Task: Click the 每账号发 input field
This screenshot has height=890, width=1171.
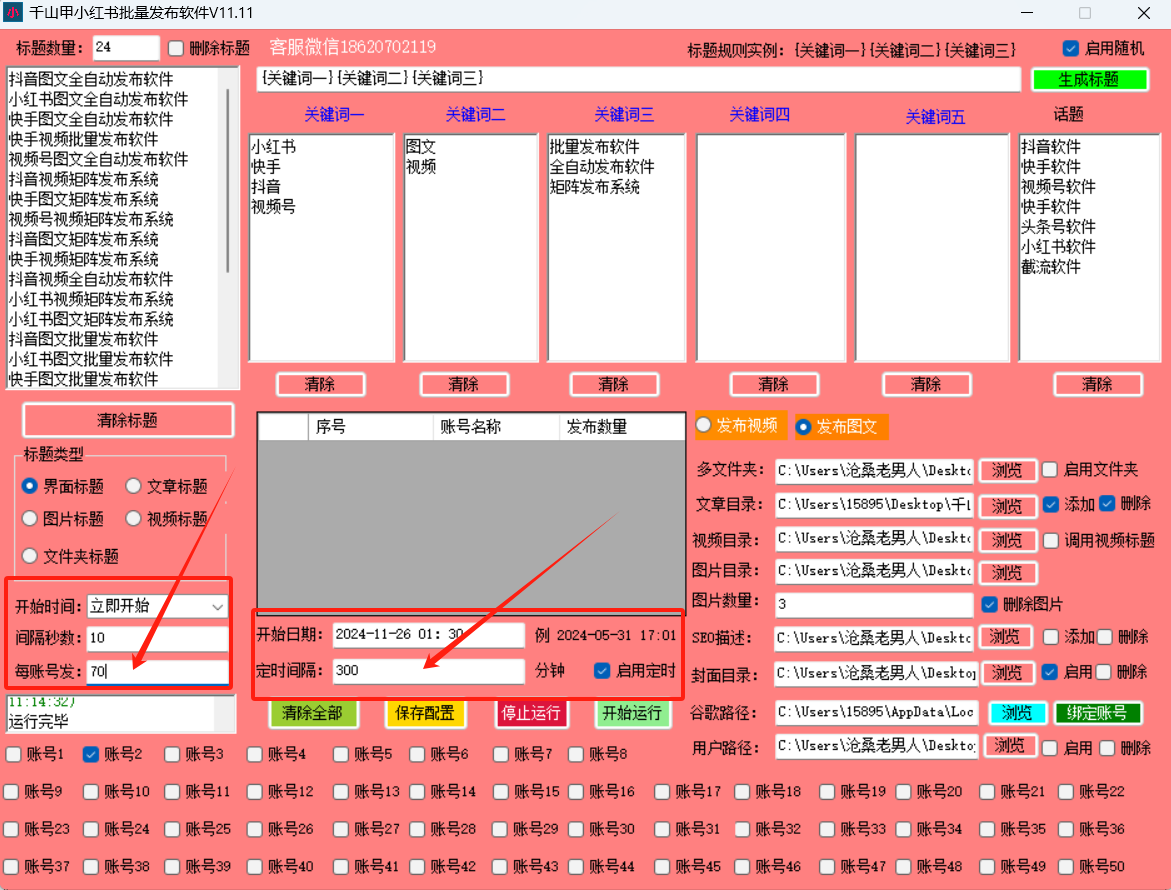Action: (158, 671)
